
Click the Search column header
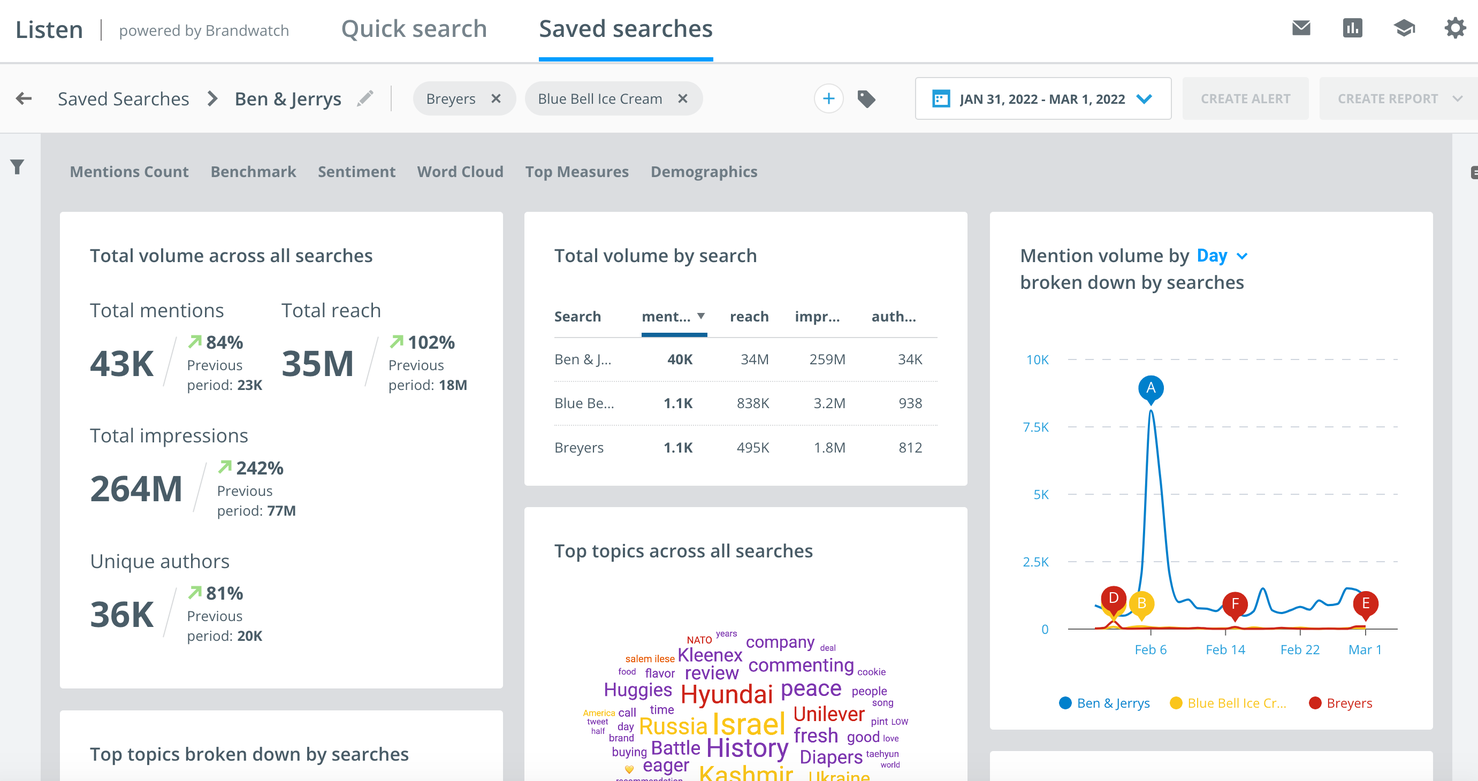(x=578, y=316)
